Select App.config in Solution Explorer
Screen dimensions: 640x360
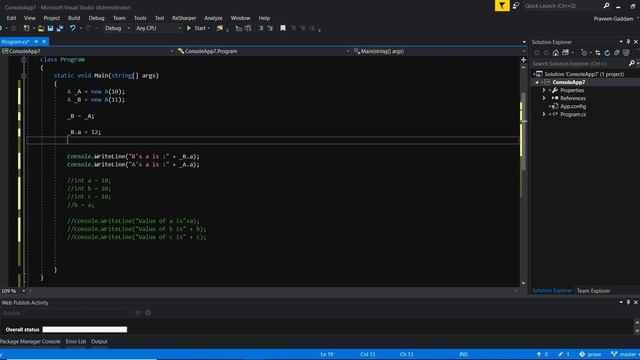[x=573, y=107]
